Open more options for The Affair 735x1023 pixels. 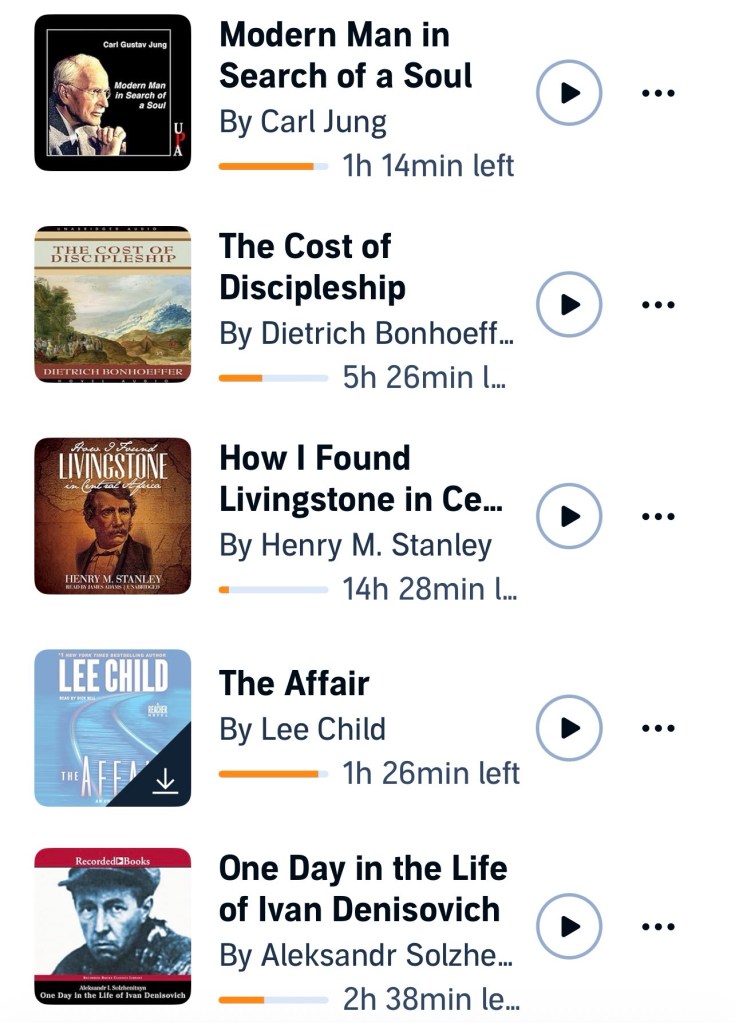pos(658,728)
